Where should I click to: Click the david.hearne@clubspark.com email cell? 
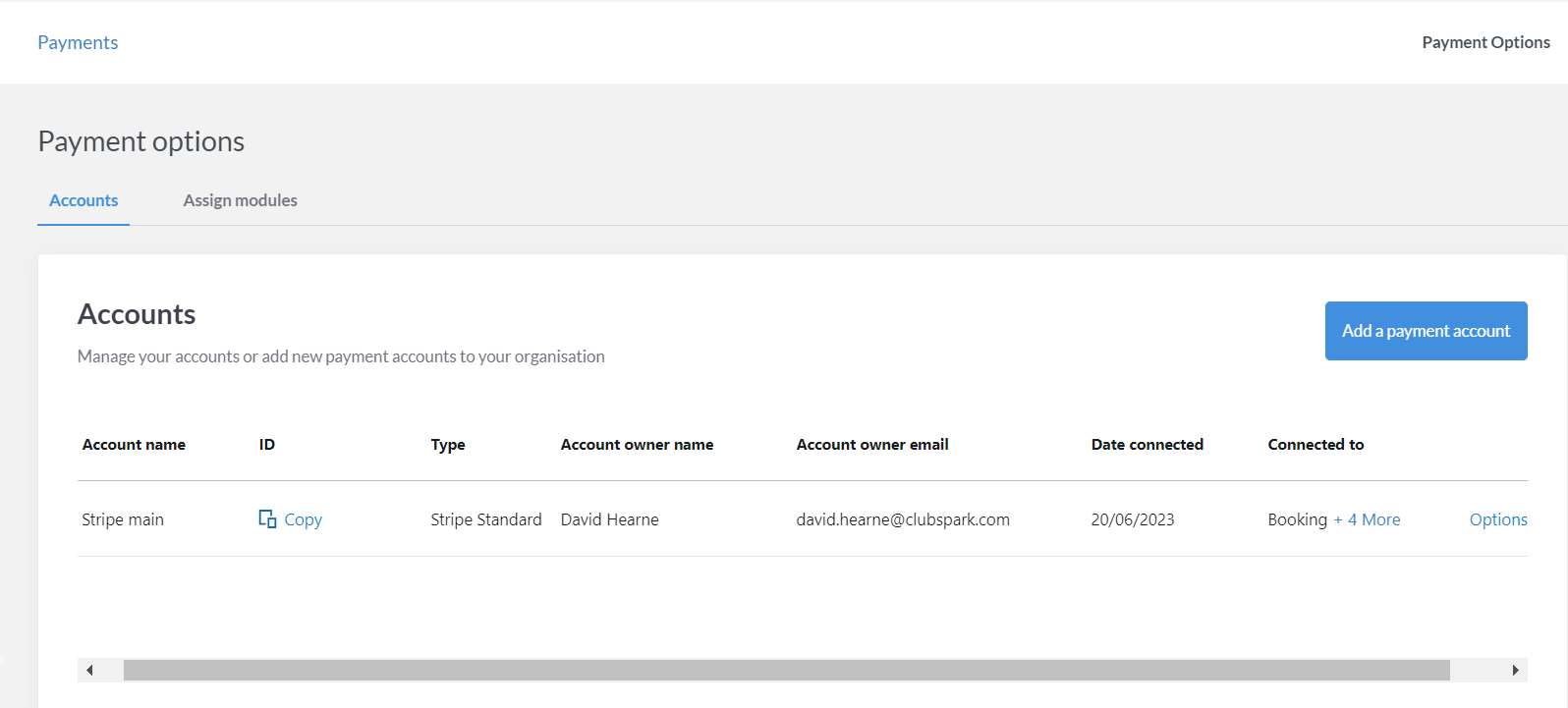[903, 519]
